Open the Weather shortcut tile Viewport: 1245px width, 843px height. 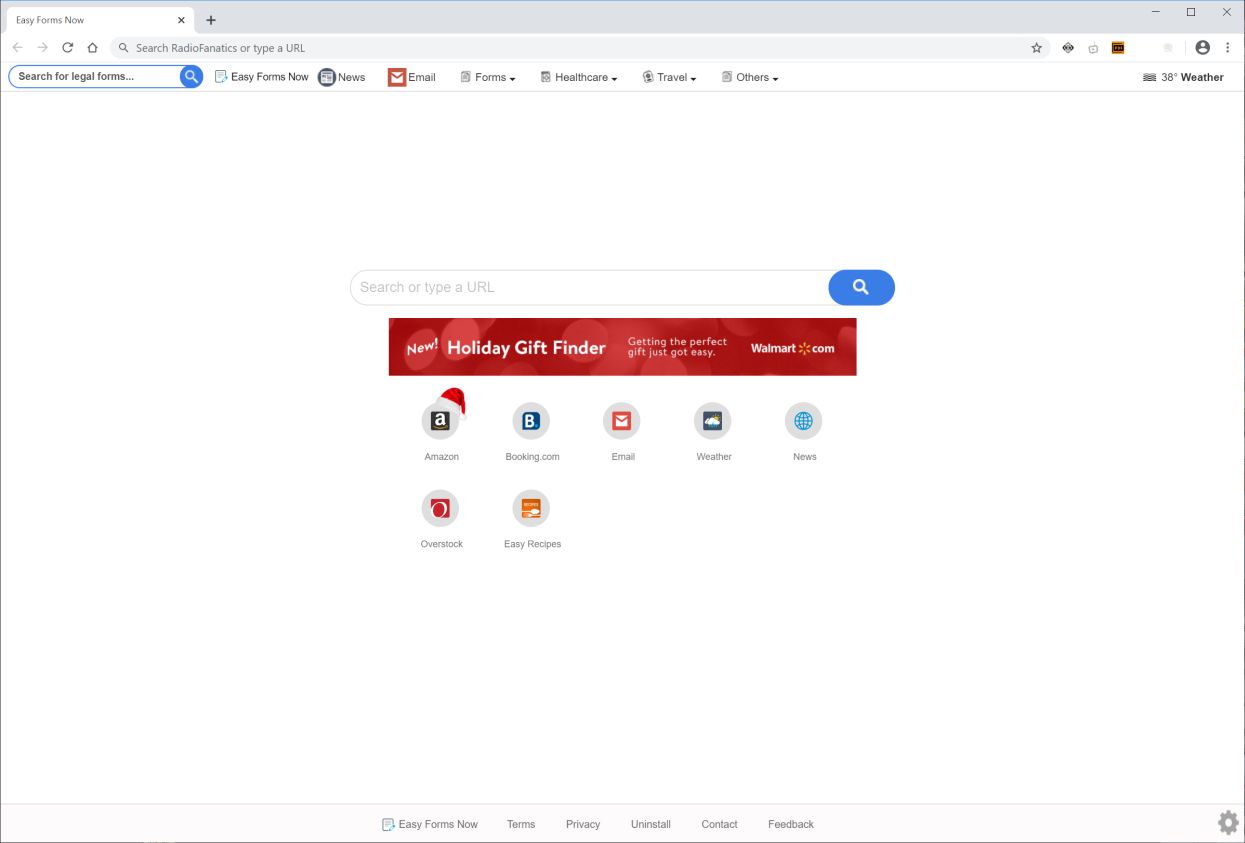pyautogui.click(x=713, y=421)
